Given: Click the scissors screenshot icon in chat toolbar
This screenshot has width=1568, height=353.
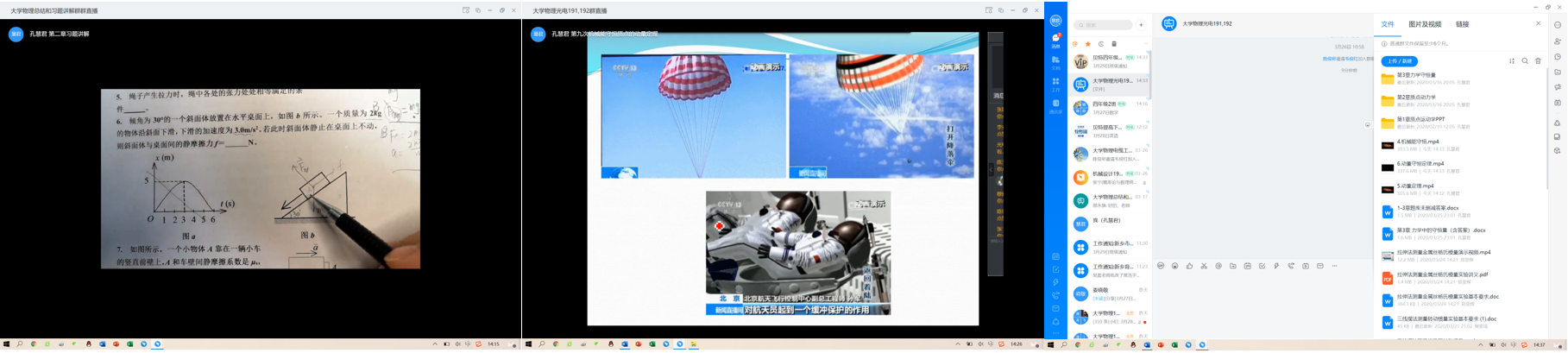Looking at the screenshot, I should 1204,266.
